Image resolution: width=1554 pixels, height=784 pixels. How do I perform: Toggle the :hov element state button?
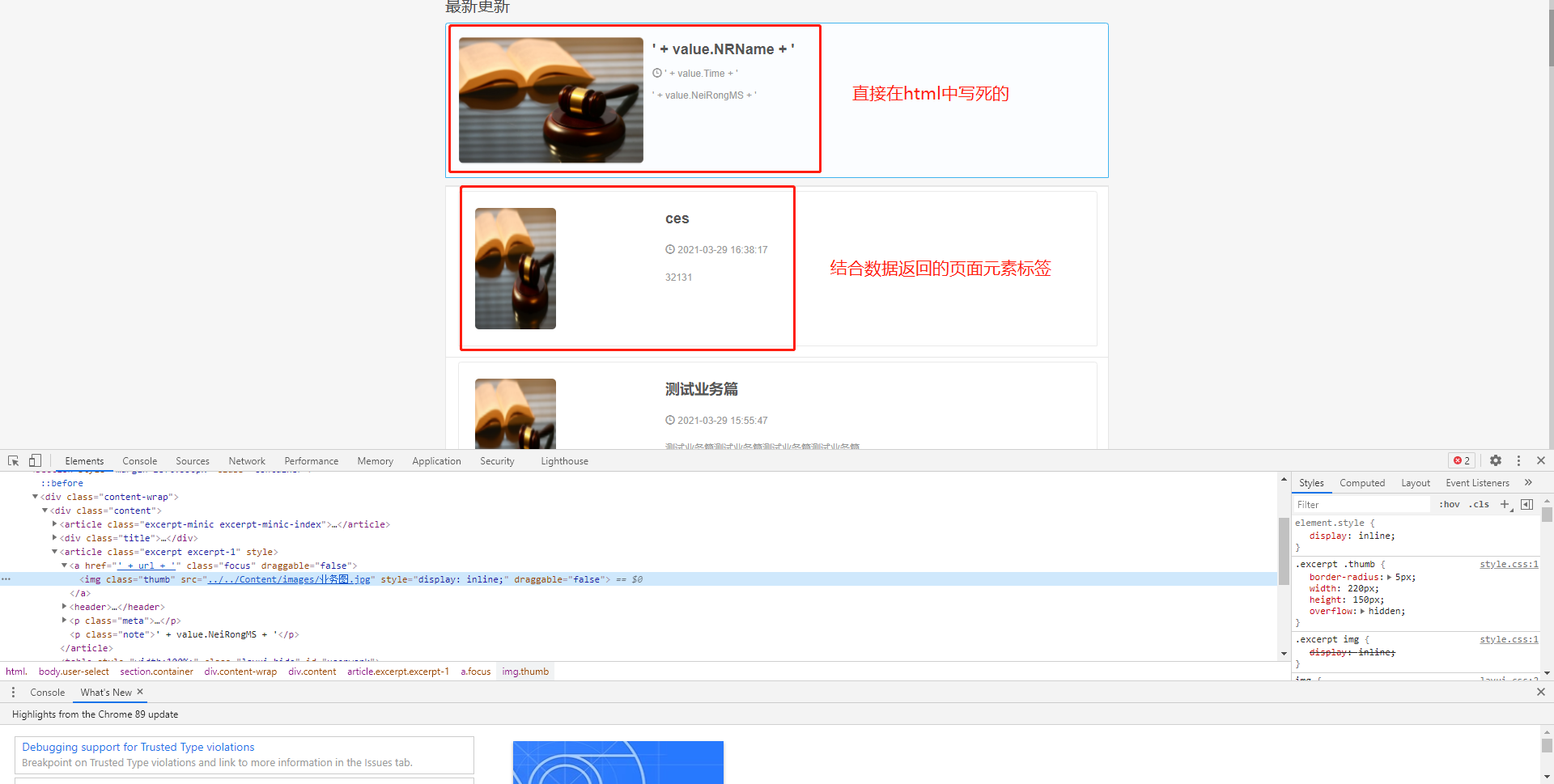[1449, 504]
